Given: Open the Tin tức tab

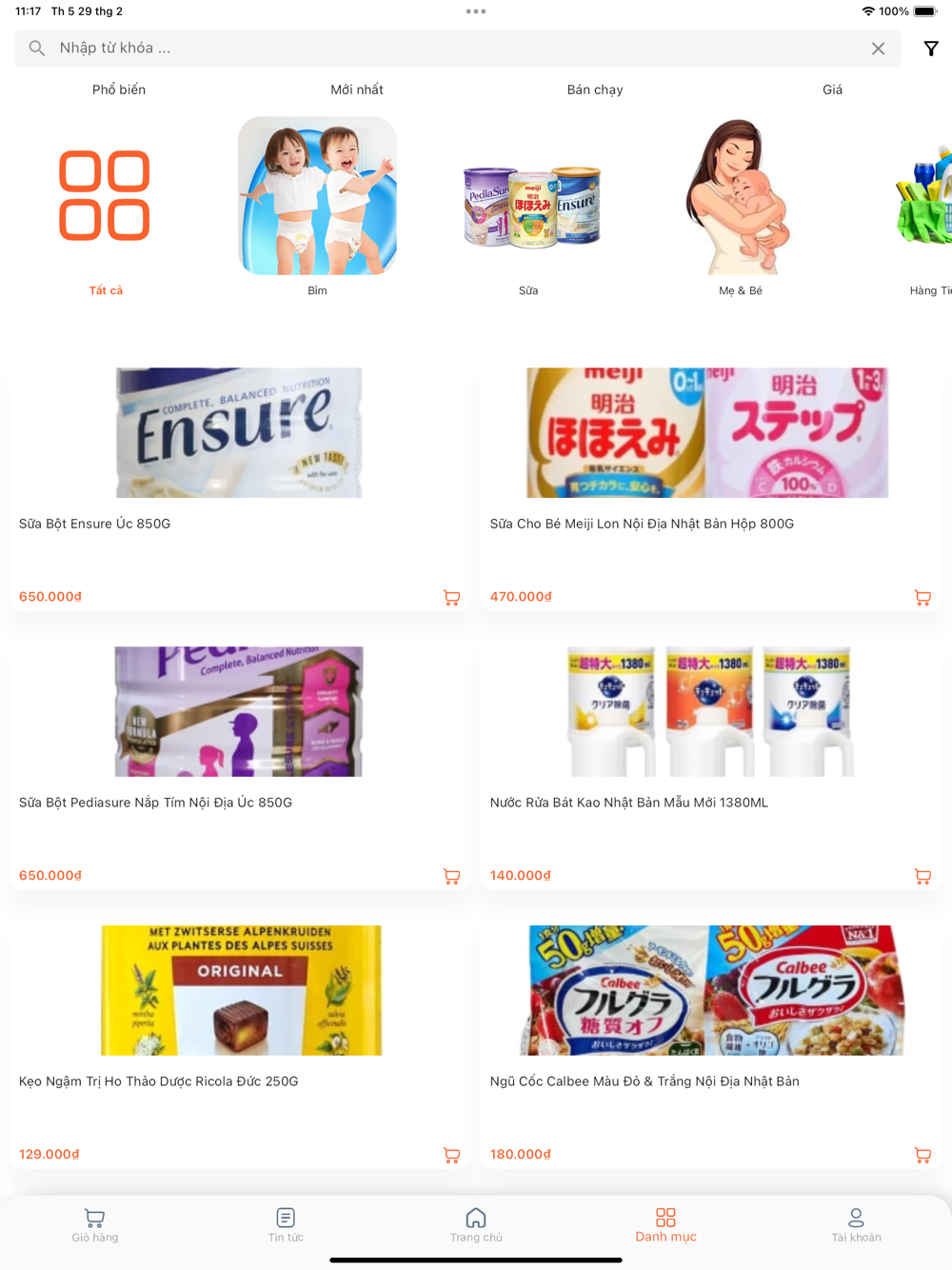Looking at the screenshot, I should [x=286, y=1225].
